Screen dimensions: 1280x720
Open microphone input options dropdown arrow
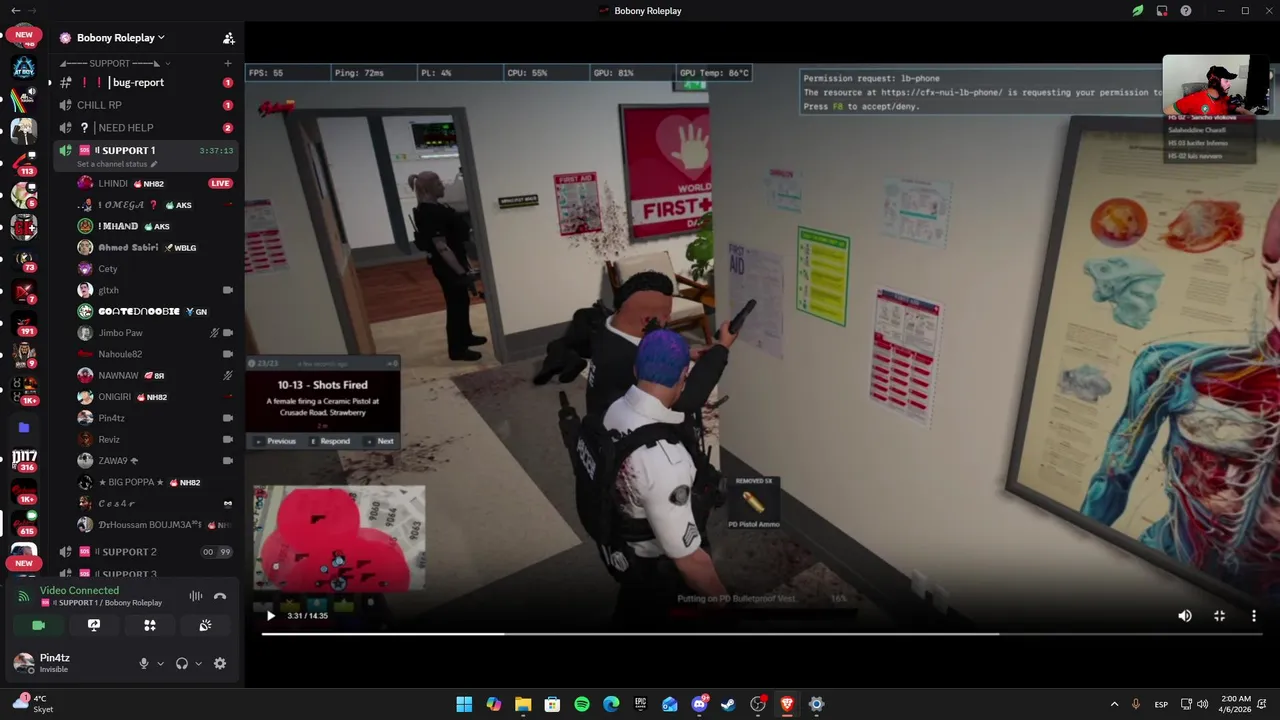(160, 663)
